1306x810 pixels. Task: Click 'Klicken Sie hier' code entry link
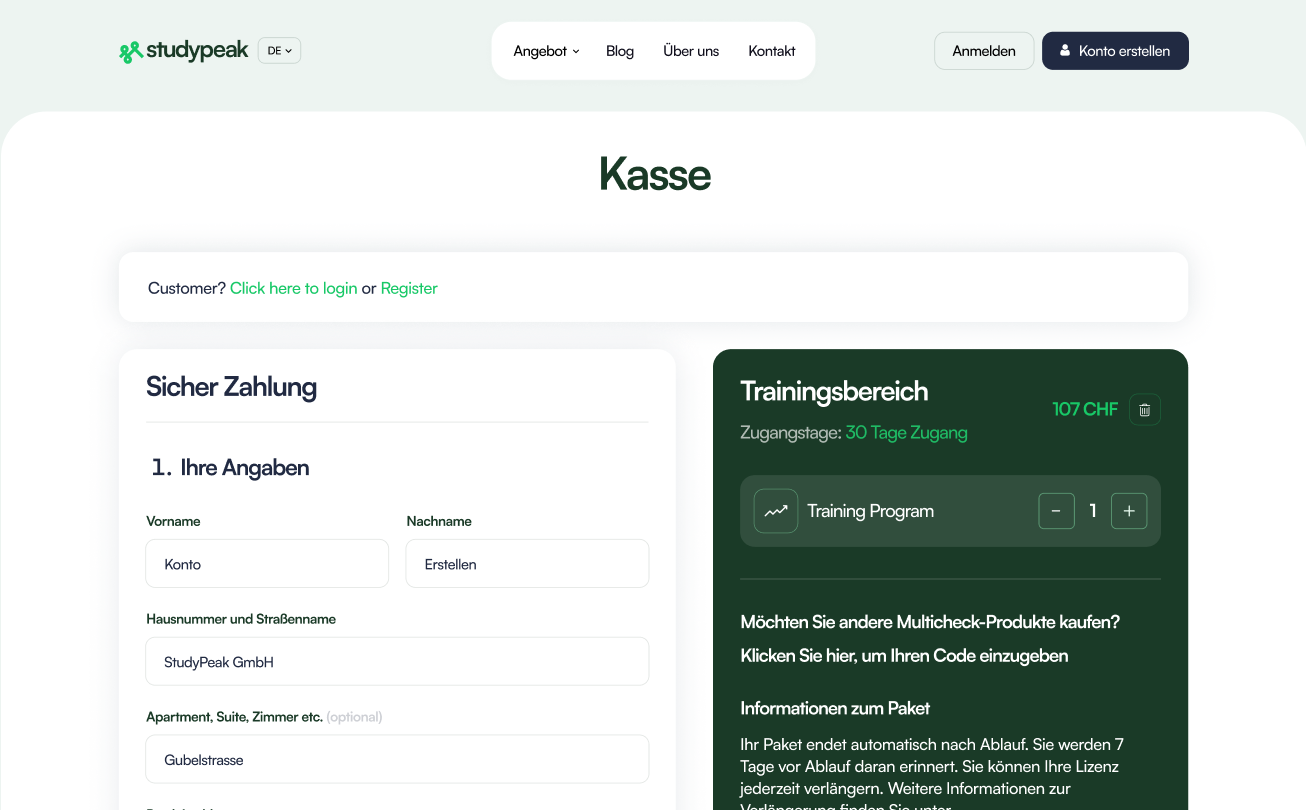tap(904, 656)
